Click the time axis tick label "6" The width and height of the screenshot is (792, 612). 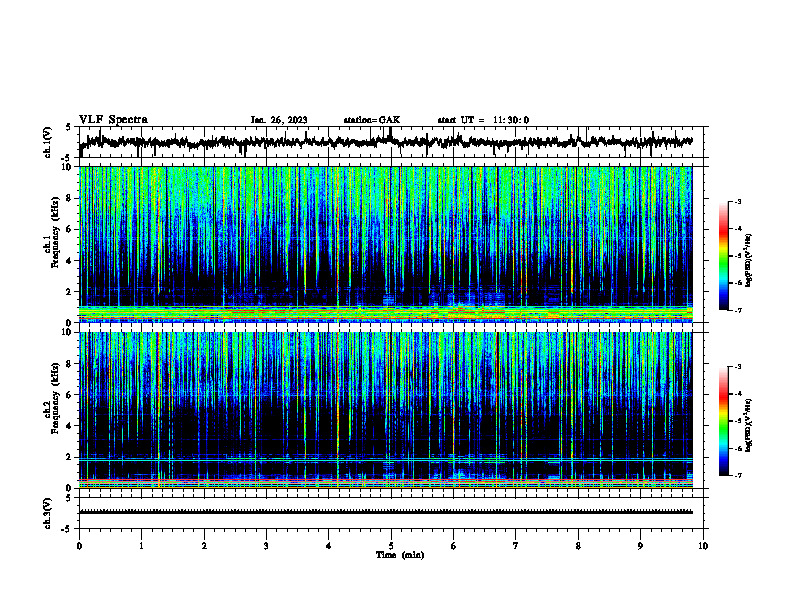pyautogui.click(x=454, y=546)
